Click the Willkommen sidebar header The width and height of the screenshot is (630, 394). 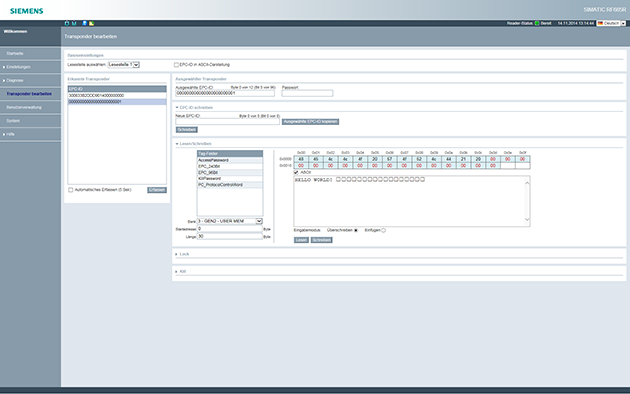(x=15, y=31)
